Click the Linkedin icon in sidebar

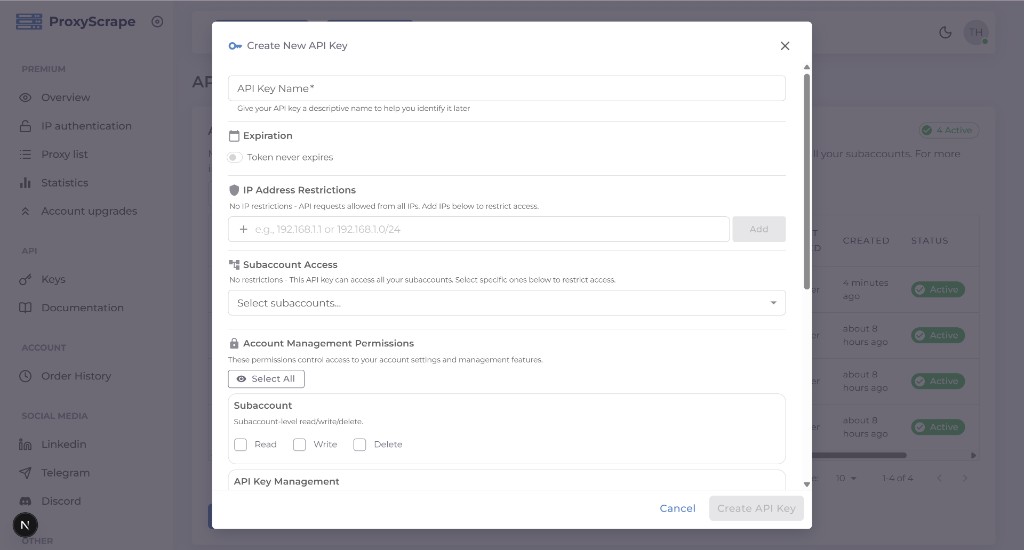(25, 444)
